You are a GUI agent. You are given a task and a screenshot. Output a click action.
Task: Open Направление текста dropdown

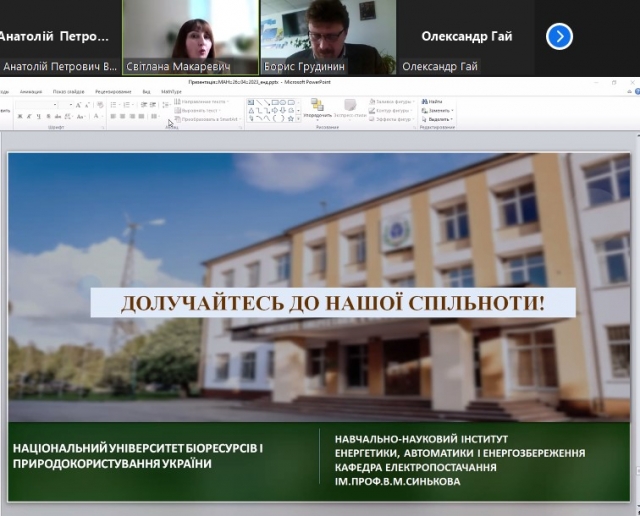tap(202, 102)
